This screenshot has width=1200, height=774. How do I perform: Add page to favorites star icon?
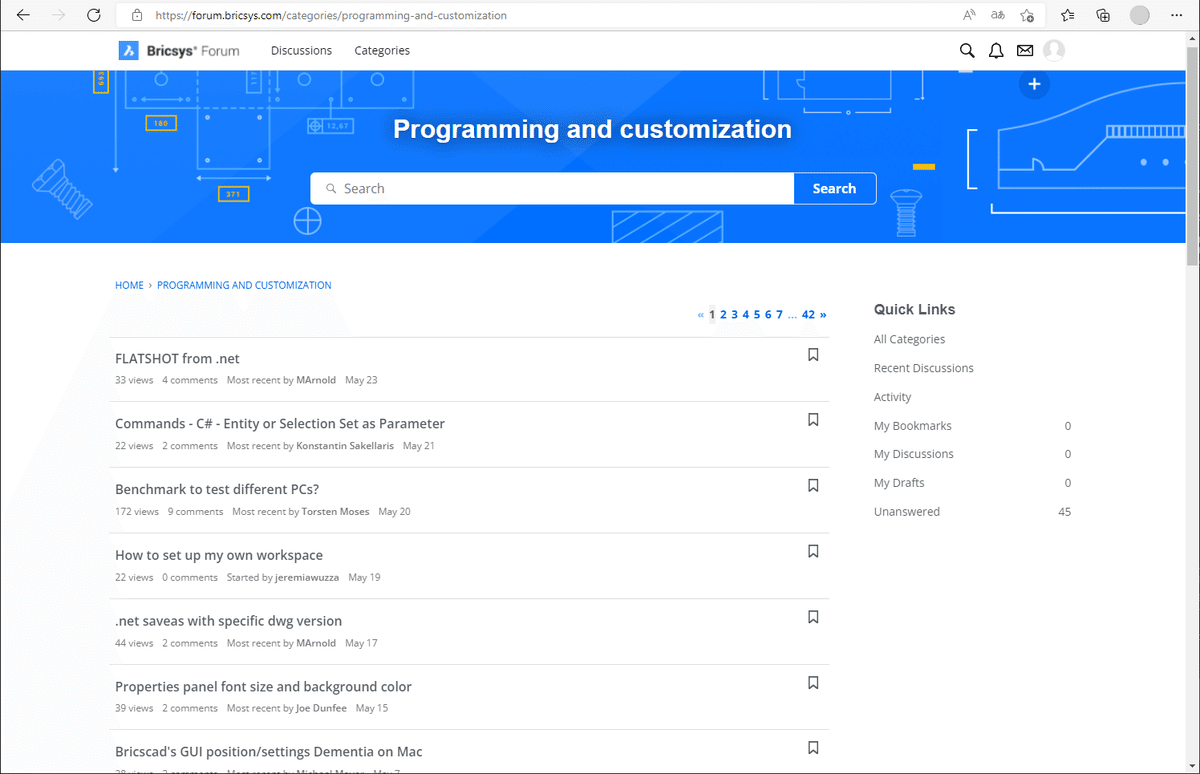tap(1027, 15)
